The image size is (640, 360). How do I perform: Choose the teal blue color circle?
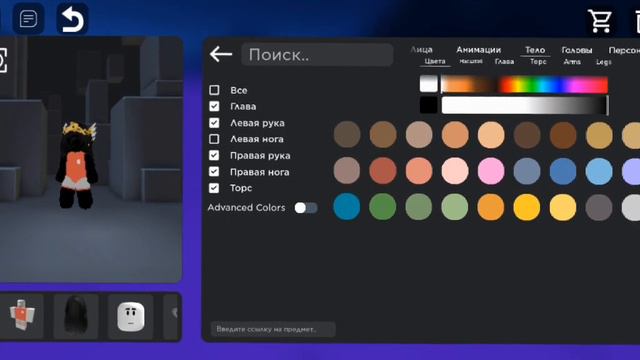tap(347, 207)
